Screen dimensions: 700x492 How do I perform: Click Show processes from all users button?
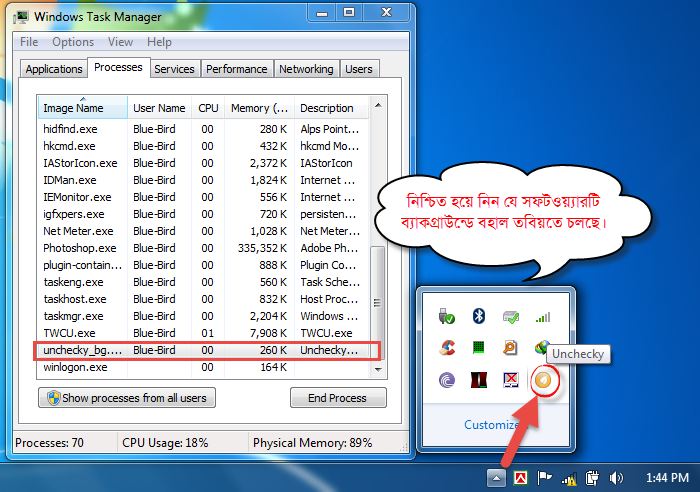[x=127, y=398]
